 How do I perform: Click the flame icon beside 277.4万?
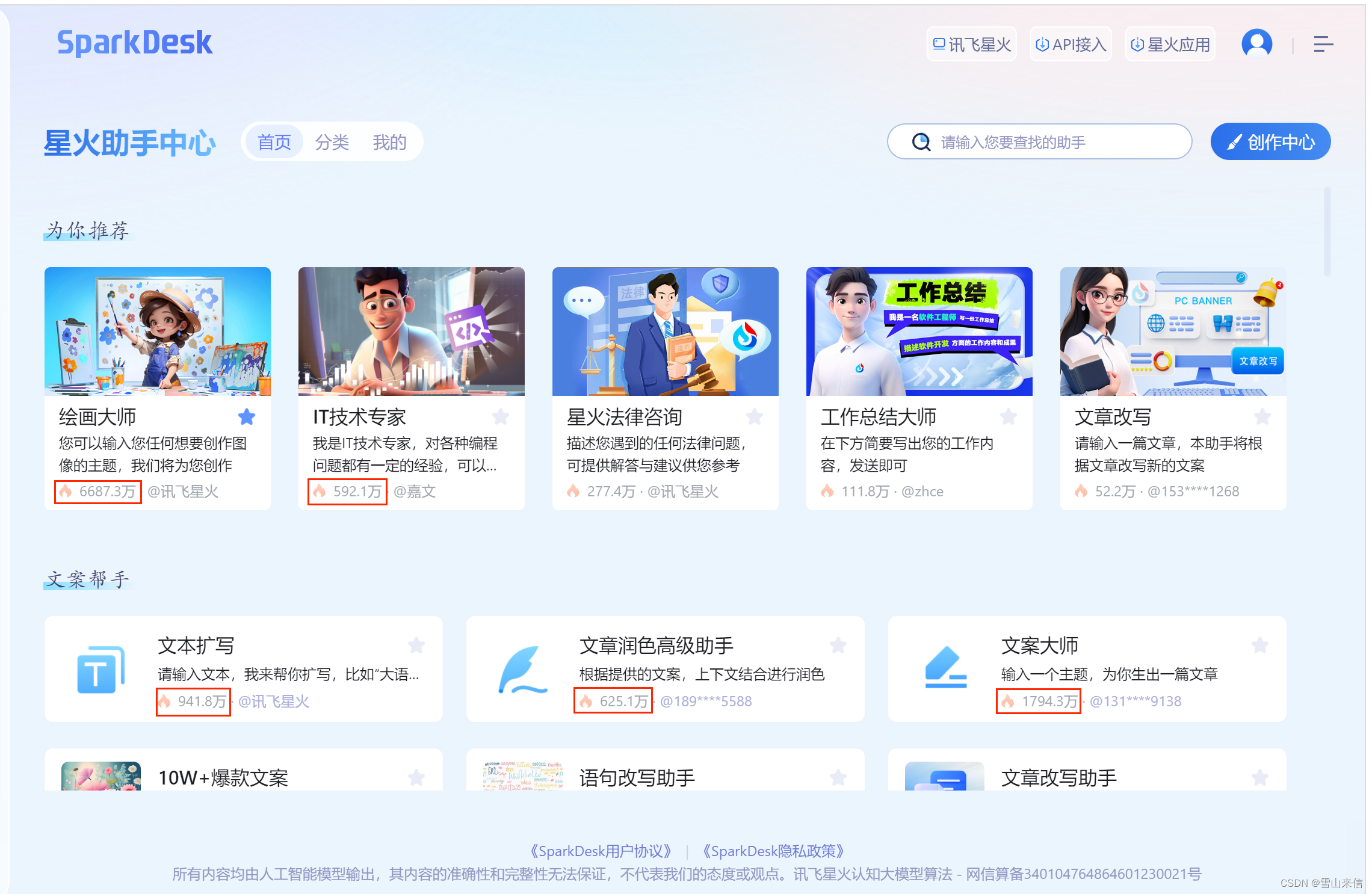pyautogui.click(x=573, y=491)
